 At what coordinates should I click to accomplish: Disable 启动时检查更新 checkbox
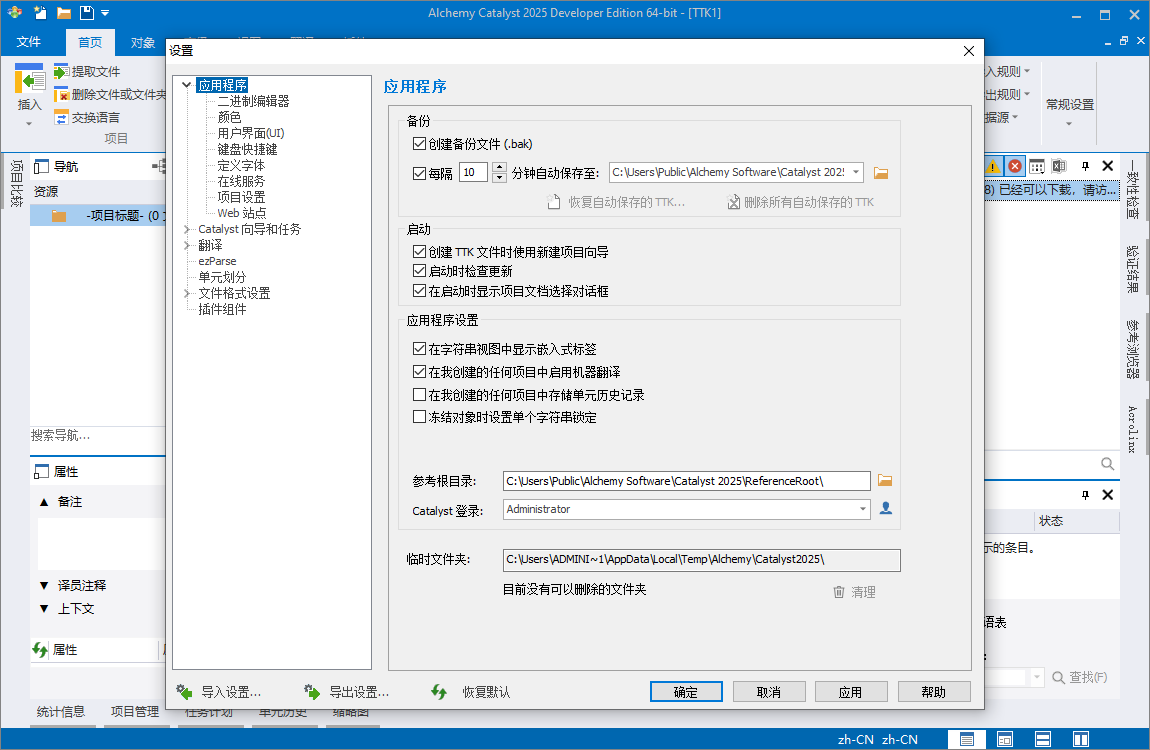pos(420,271)
